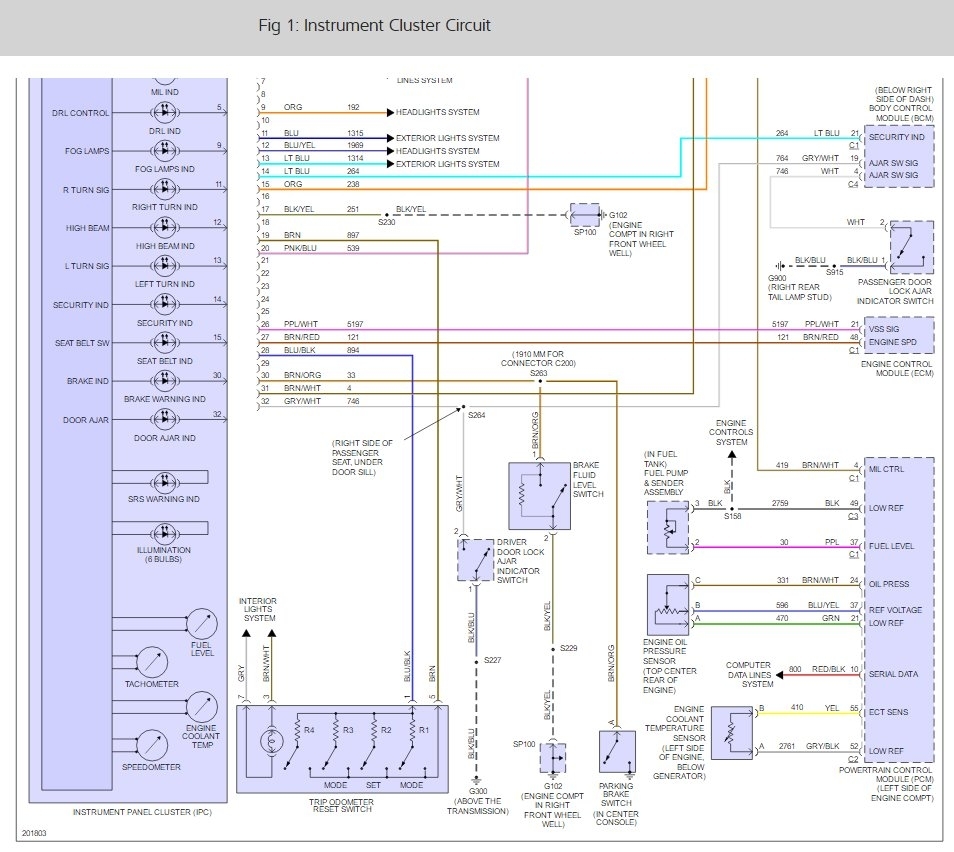
Task: Select the 'G300 (ABOVE THE TRANSMISSION)' ground label
Action: pos(478,801)
